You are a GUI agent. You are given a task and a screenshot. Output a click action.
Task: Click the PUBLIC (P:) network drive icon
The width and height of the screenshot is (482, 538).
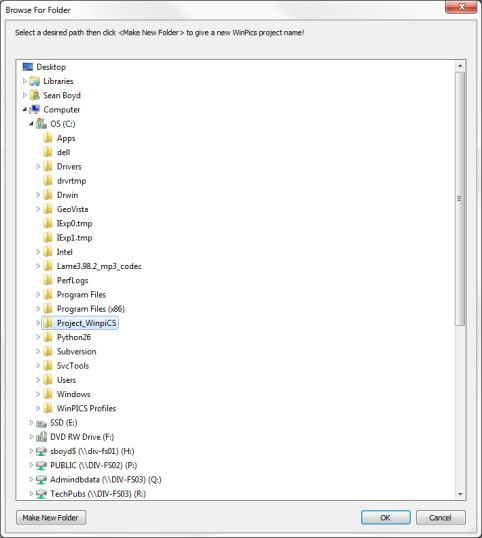[42, 466]
